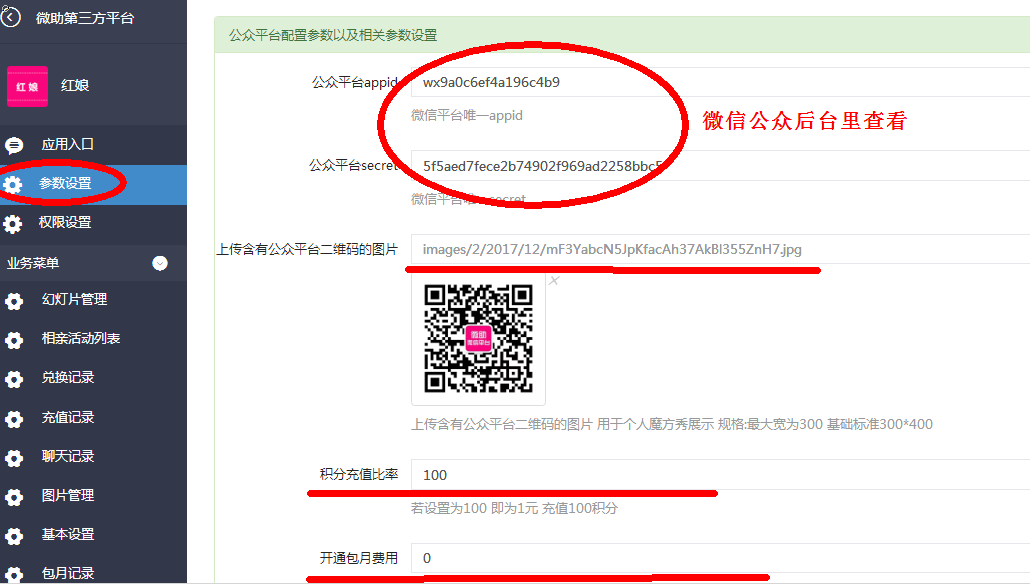The image size is (1030, 584).
Task: Click the hint 若设置为100 即为1元 充值100积分
Action: tap(514, 508)
